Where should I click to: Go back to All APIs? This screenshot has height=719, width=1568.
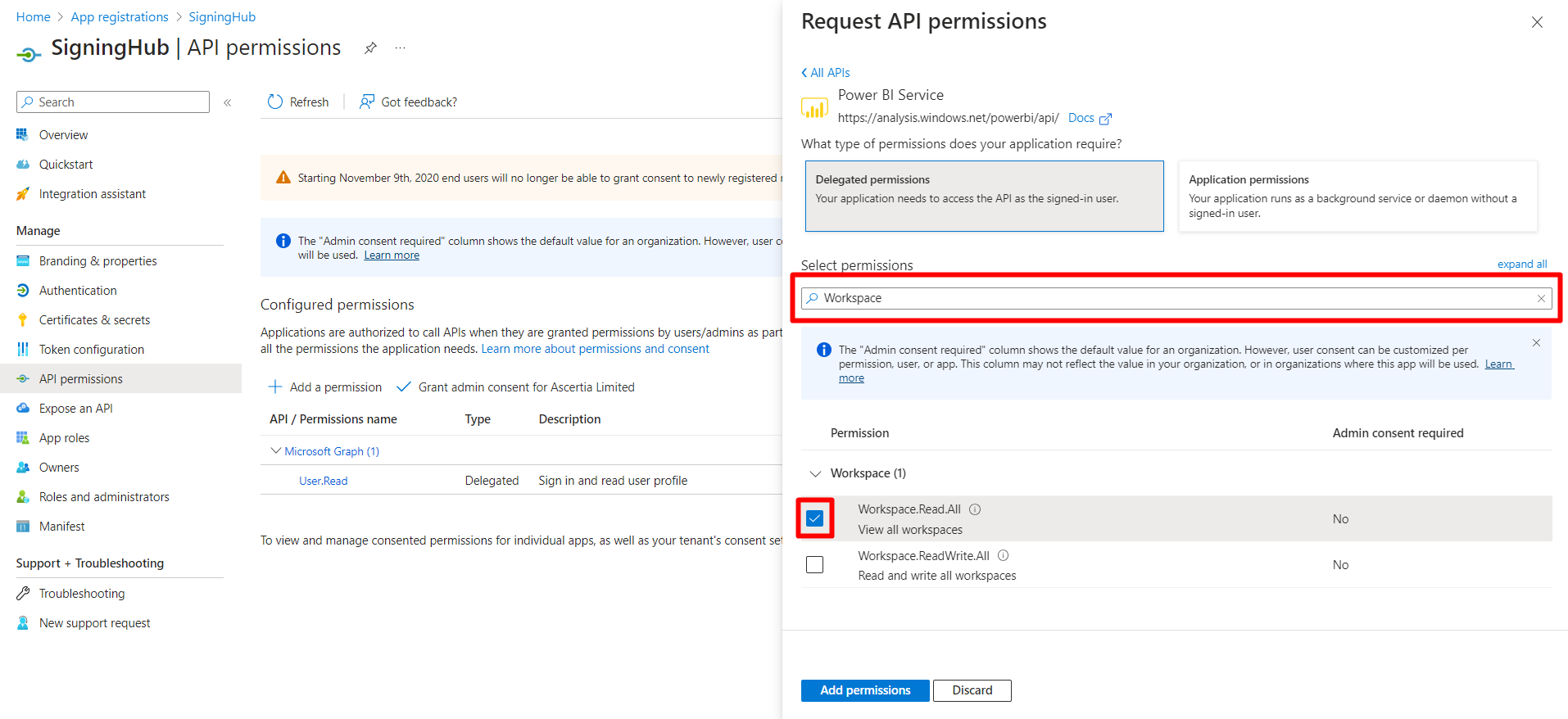(826, 72)
